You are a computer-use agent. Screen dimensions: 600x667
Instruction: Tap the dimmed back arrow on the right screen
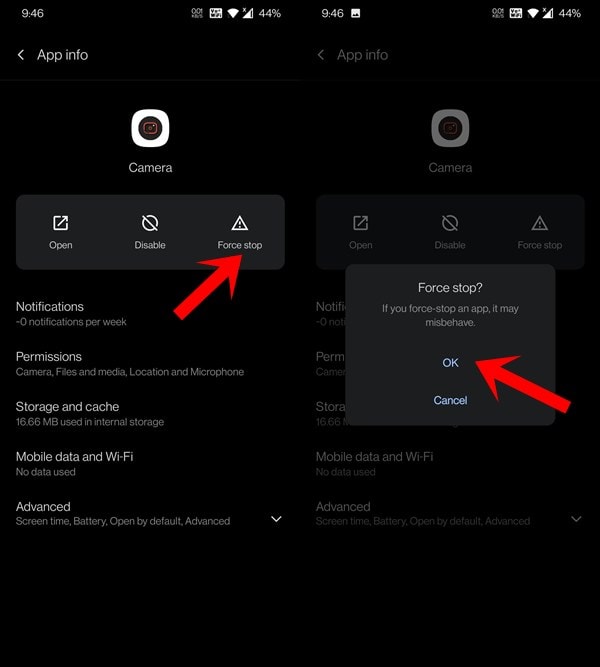pos(320,55)
